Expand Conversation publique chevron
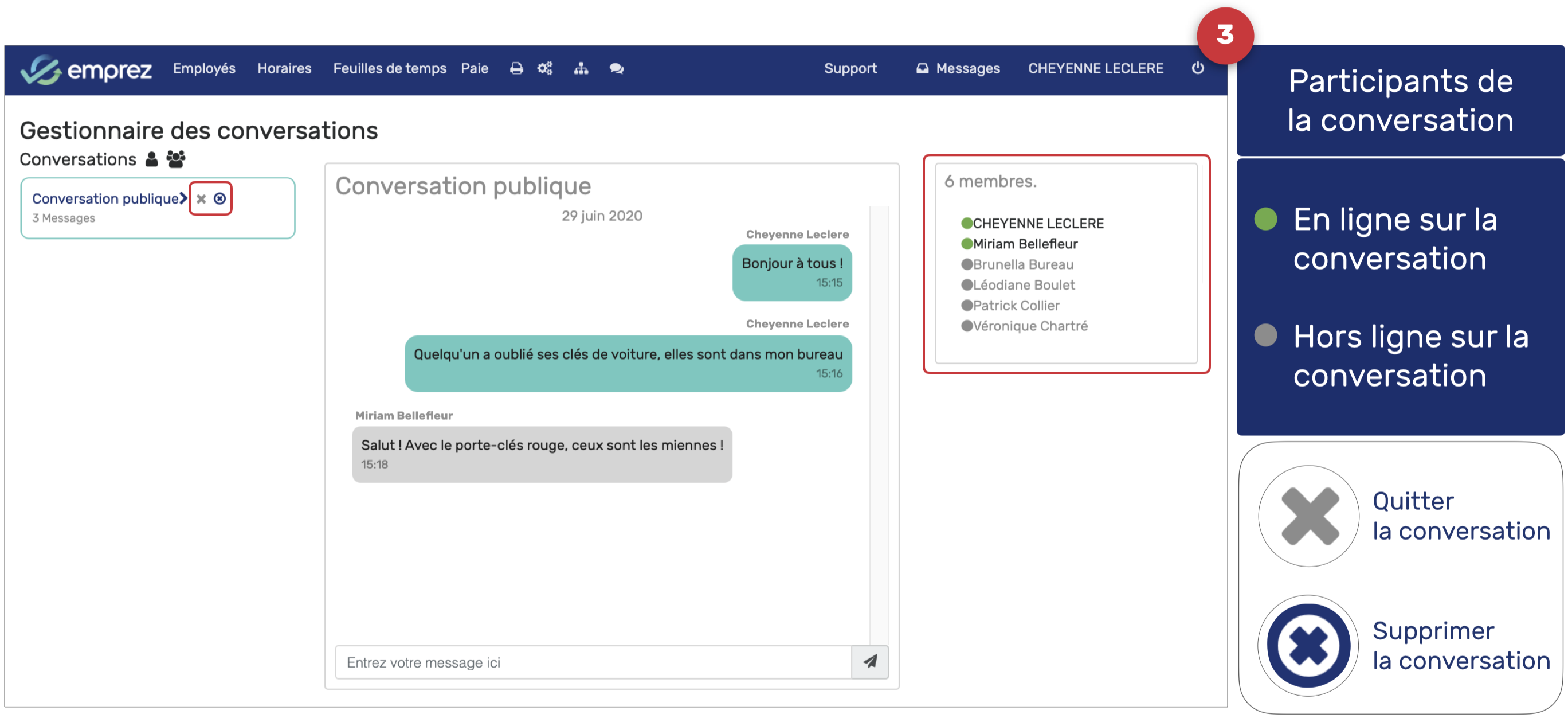The width and height of the screenshot is (1568, 718). click(183, 198)
